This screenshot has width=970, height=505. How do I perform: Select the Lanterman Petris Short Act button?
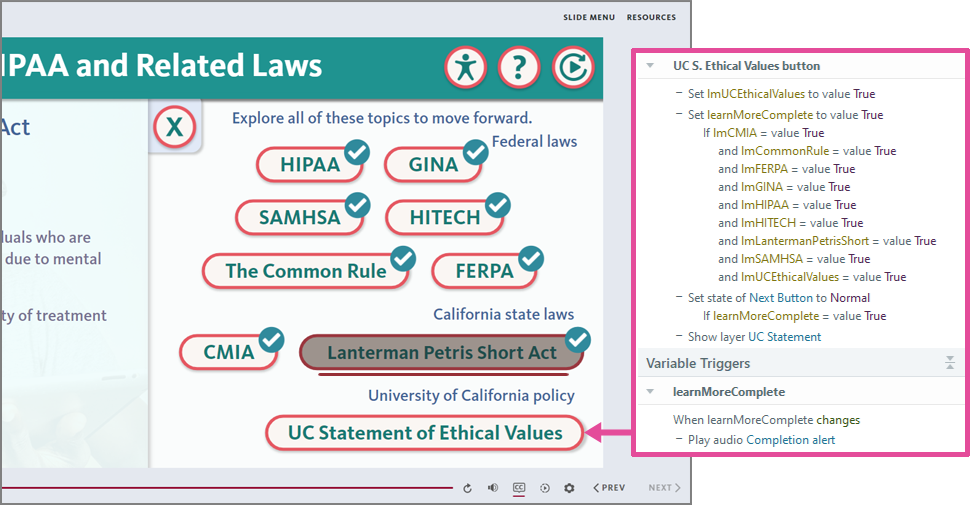(442, 353)
